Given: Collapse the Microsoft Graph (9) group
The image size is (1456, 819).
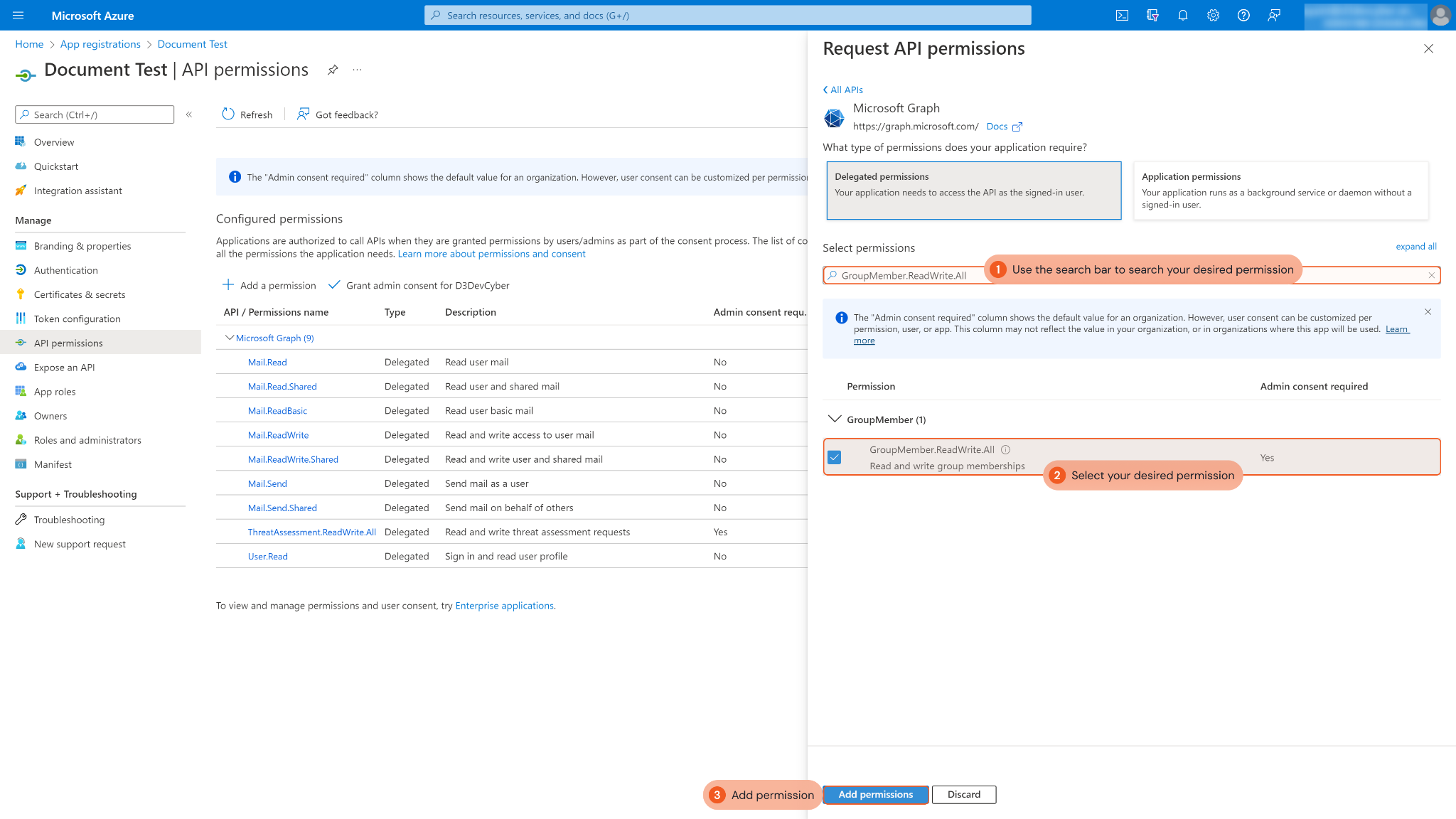Looking at the screenshot, I should coord(229,338).
